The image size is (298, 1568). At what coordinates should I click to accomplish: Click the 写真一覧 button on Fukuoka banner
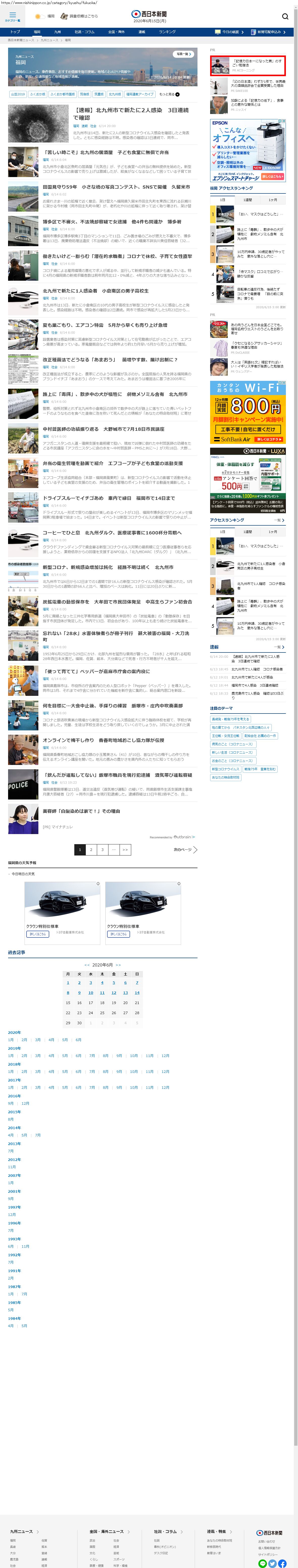(x=183, y=54)
